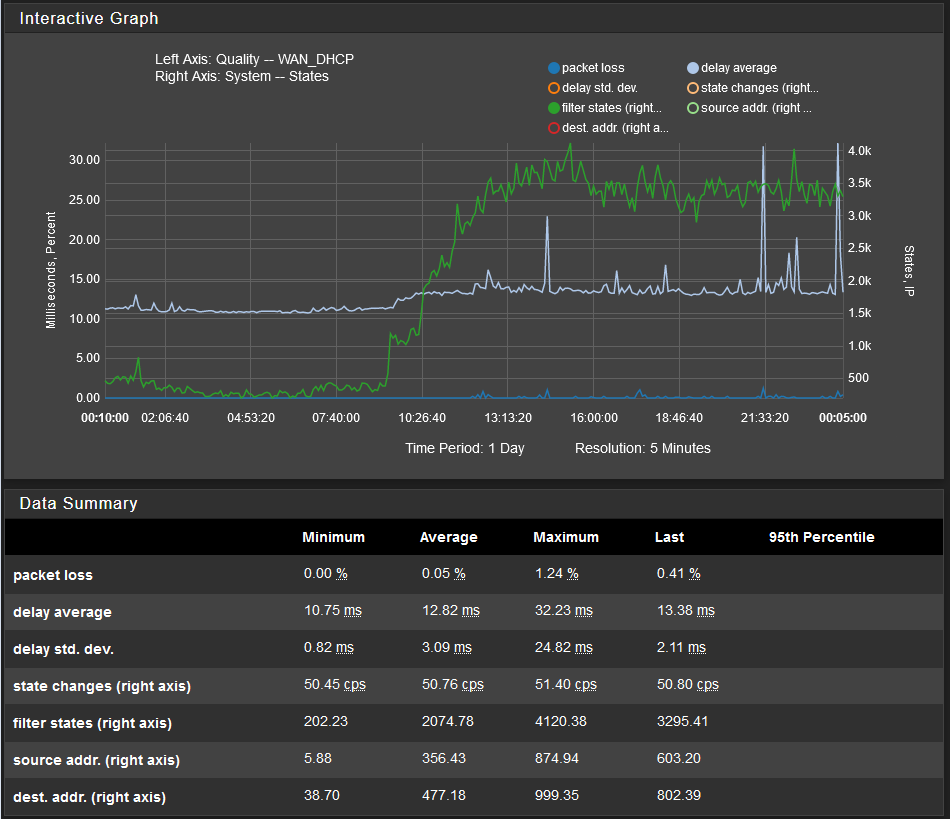Click the delay average minimum 10.75 ms
This screenshot has width=950, height=819.
tap(333, 611)
